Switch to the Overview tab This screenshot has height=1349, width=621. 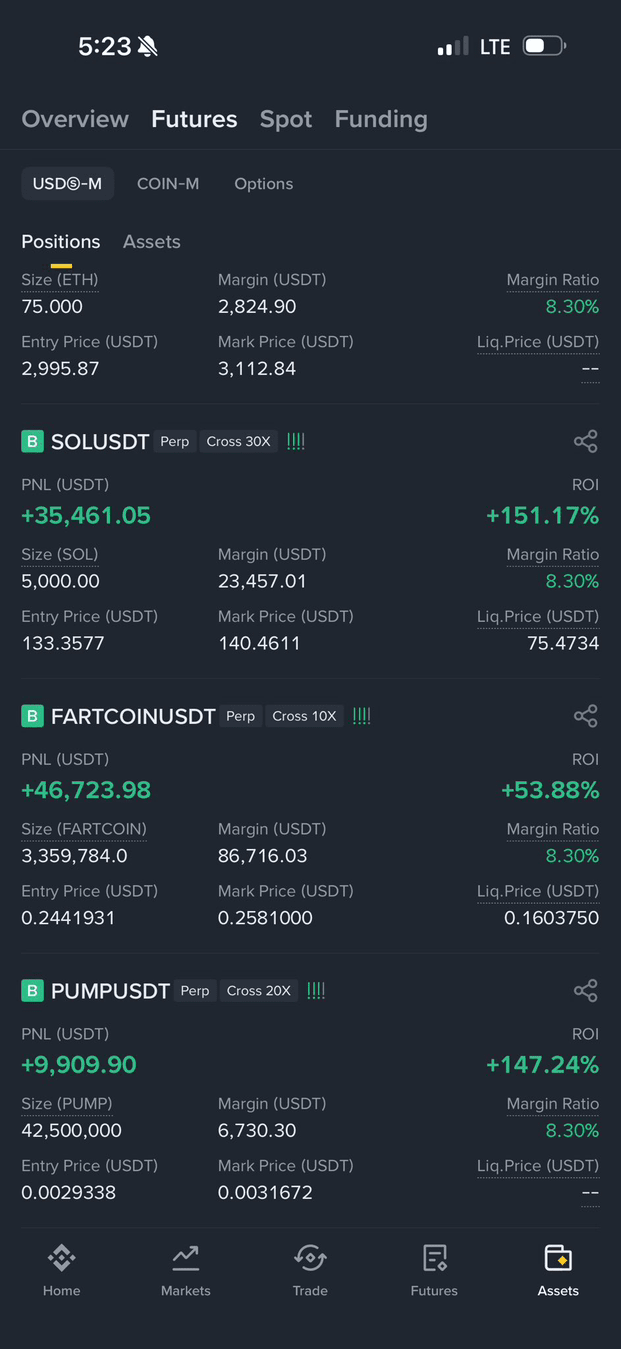coord(75,119)
